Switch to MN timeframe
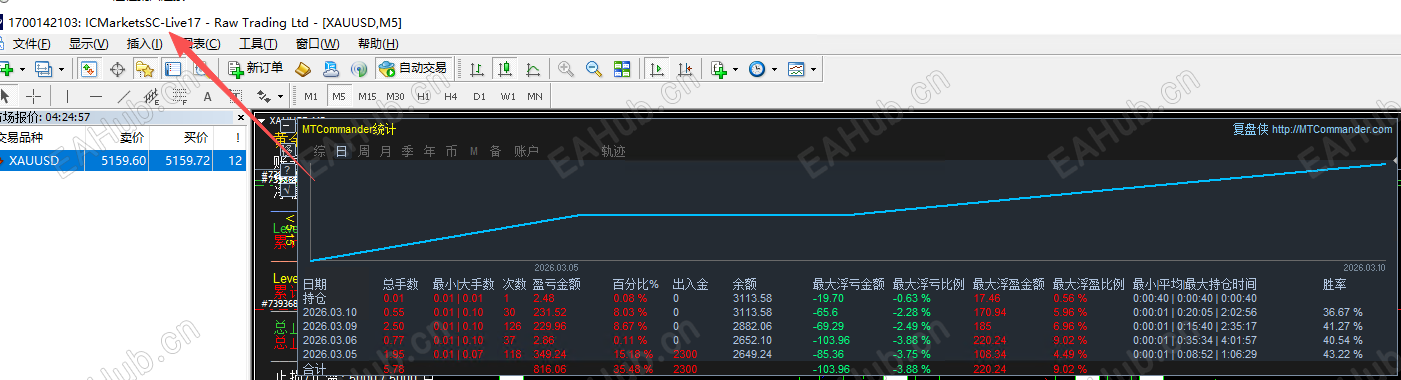The height and width of the screenshot is (380, 1401). point(535,96)
